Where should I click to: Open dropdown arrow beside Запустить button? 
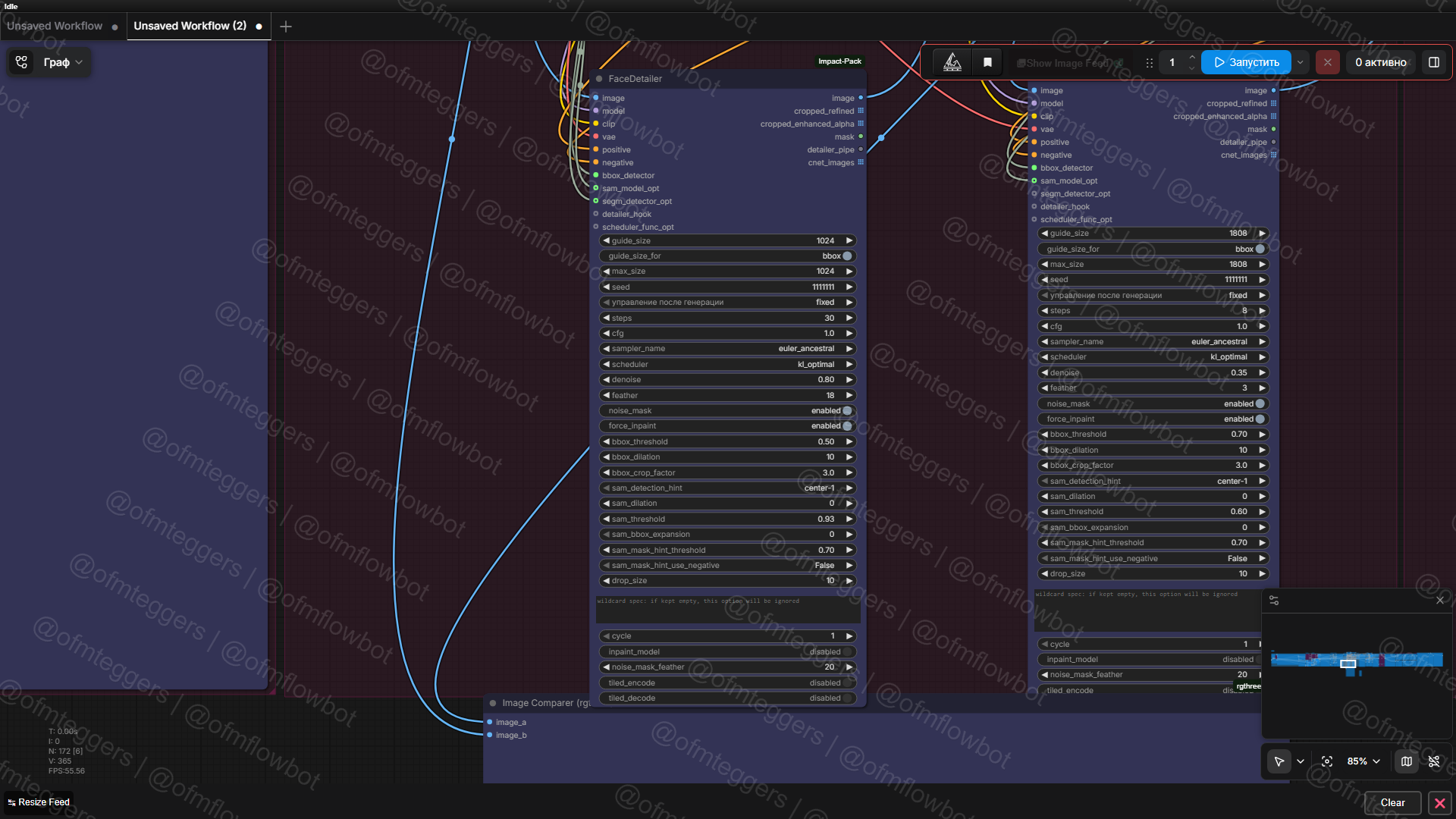pos(1301,62)
